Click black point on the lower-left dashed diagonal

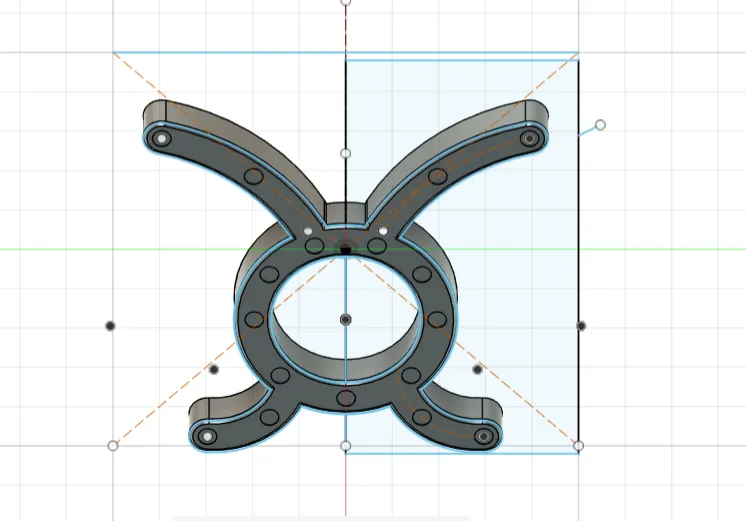tap(214, 369)
